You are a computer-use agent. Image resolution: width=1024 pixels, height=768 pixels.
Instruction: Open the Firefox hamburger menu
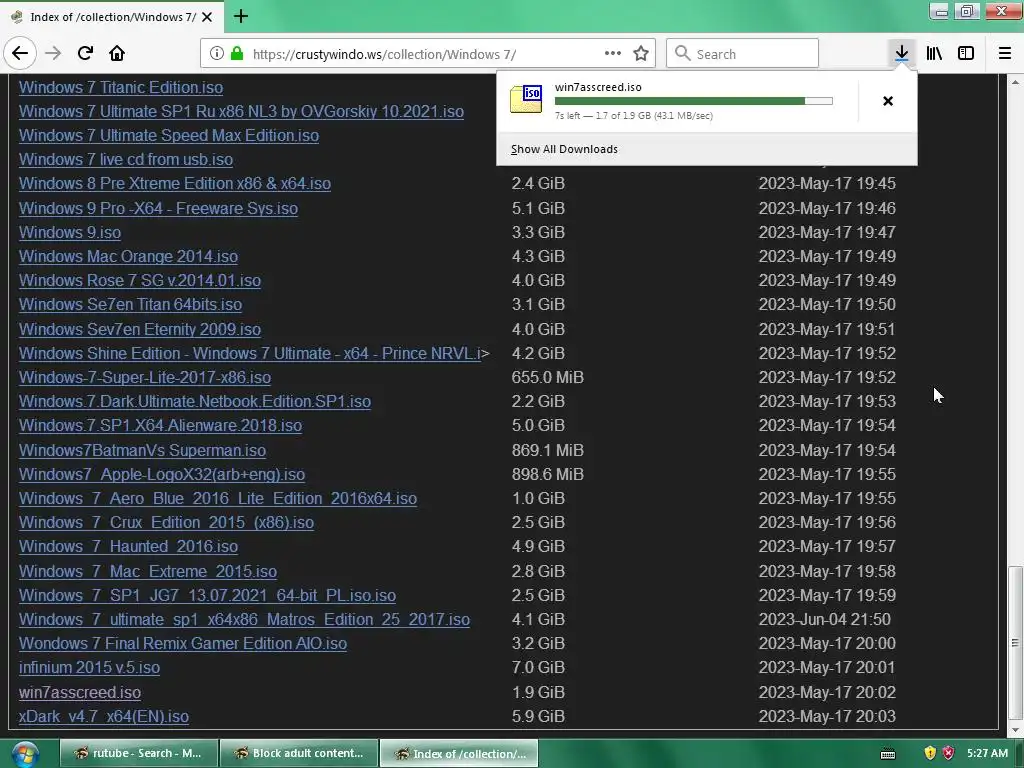pyautogui.click(x=1005, y=53)
